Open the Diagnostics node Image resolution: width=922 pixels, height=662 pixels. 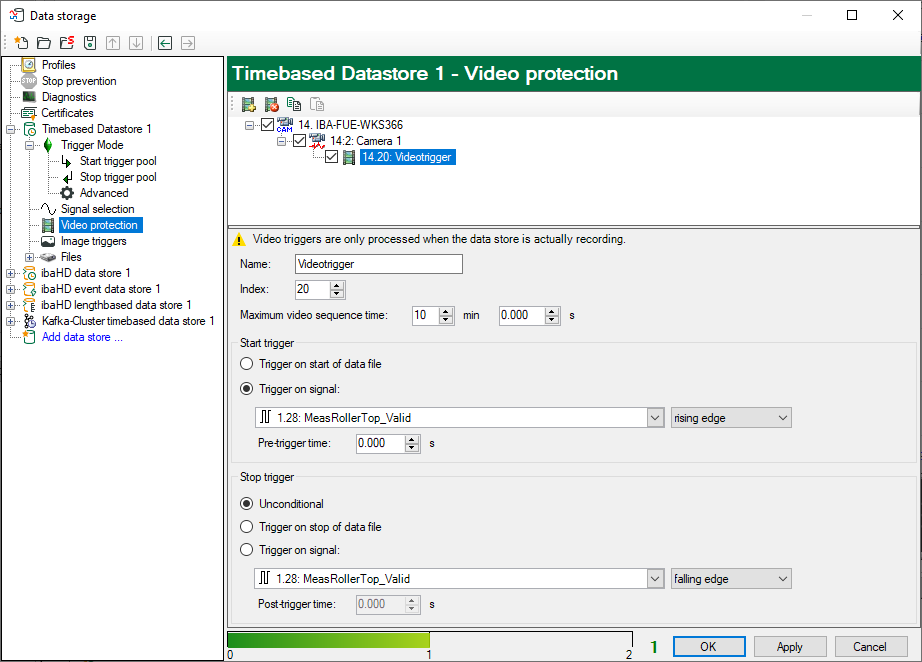(x=69, y=97)
